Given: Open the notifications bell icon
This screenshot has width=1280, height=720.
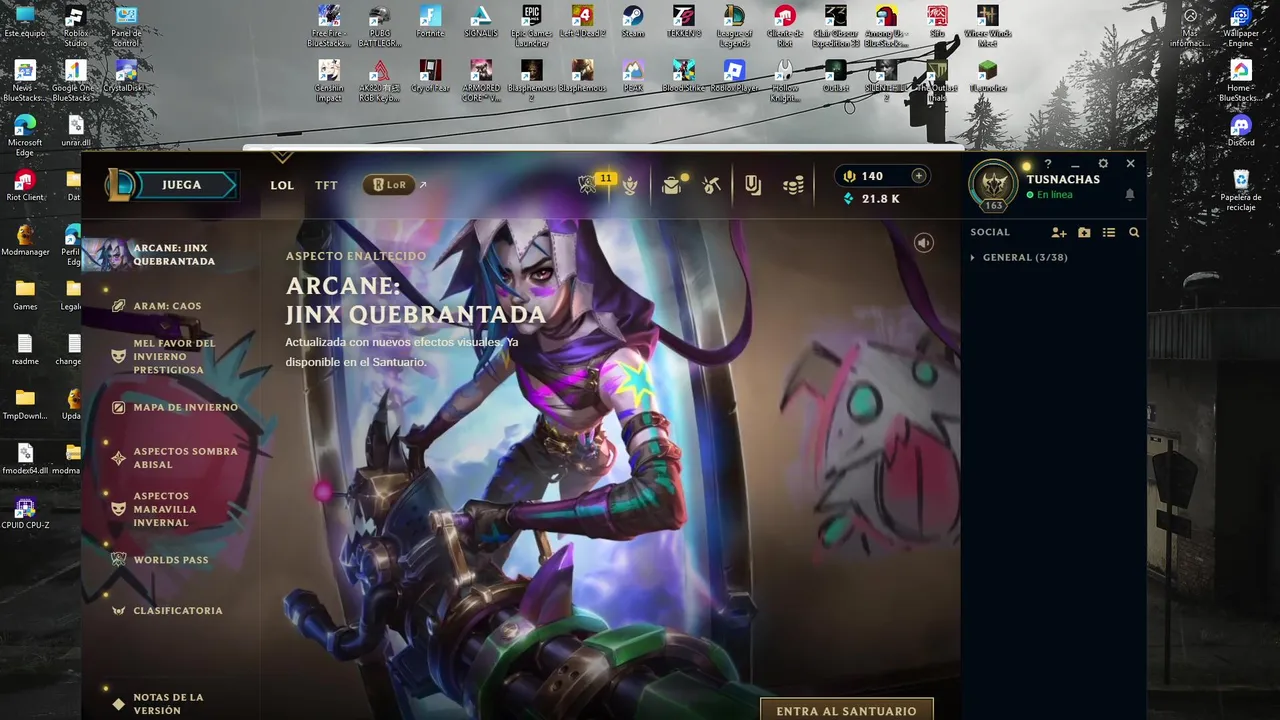Looking at the screenshot, I should (x=1130, y=195).
